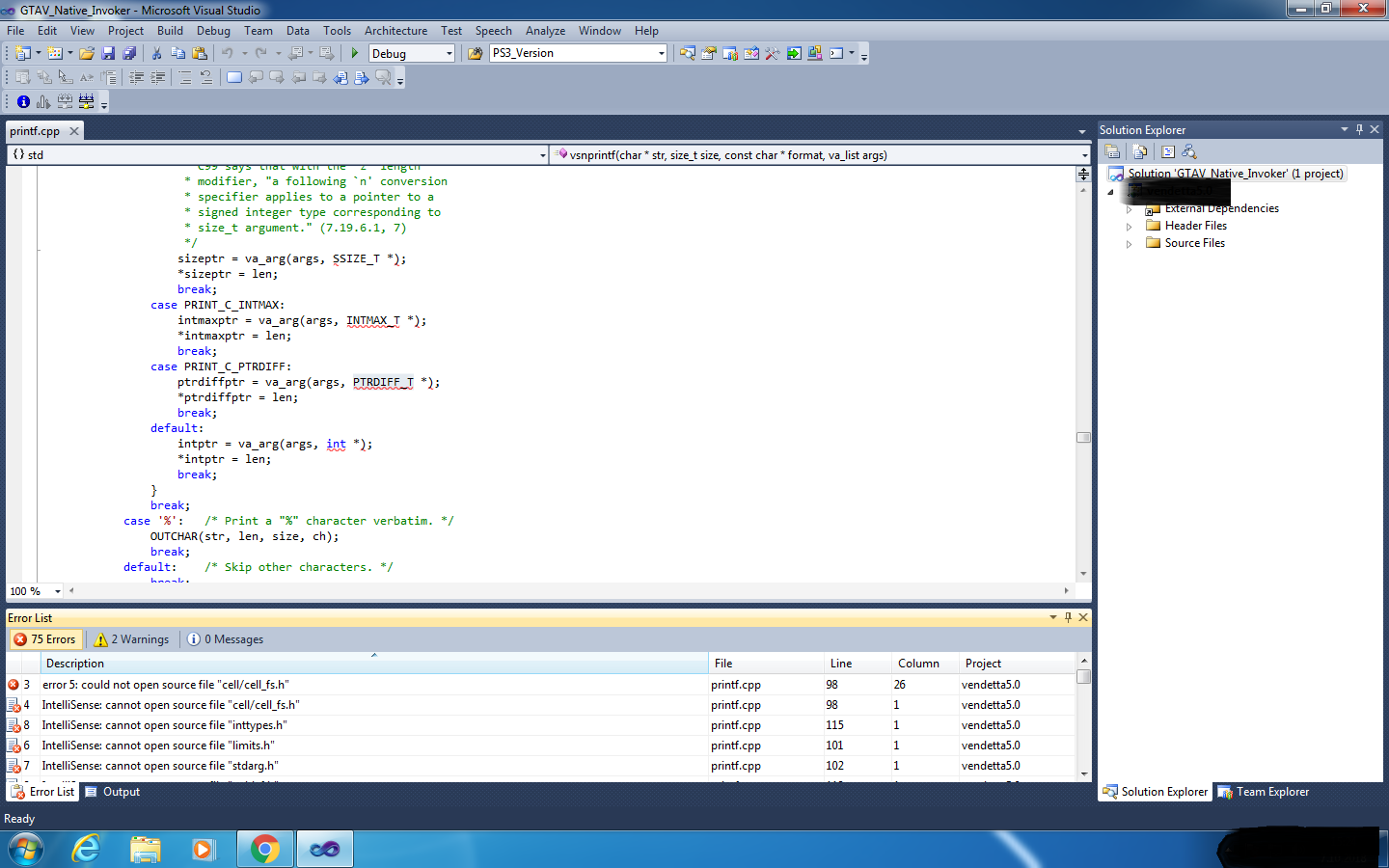Toggle the 75 Errors filter

point(44,639)
